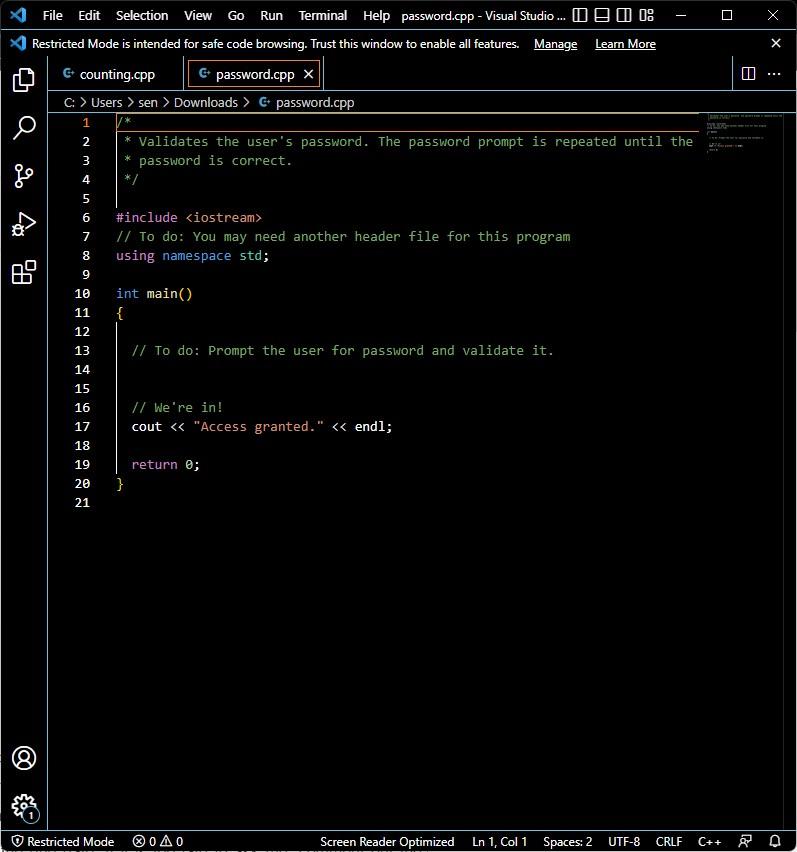Open the Explorer view in activity bar
Viewport: 797px width, 852px height.
pyautogui.click(x=23, y=80)
